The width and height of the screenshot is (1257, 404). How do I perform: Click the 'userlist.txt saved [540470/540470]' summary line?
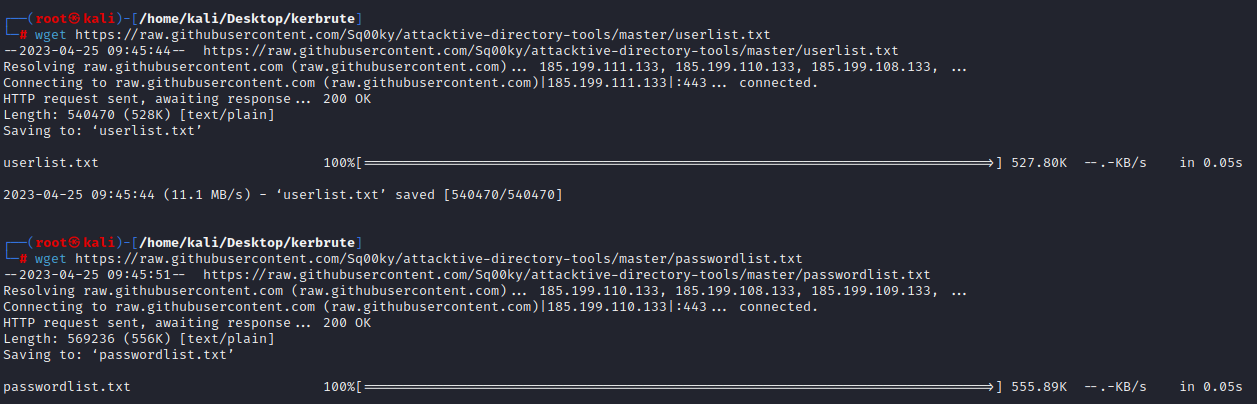pyautogui.click(x=283, y=194)
